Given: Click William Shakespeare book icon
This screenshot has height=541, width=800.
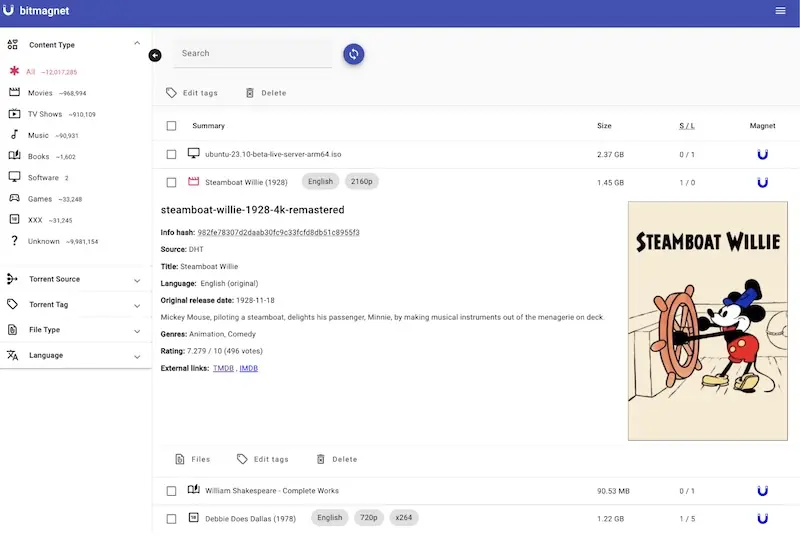Looking at the screenshot, I should [x=193, y=489].
